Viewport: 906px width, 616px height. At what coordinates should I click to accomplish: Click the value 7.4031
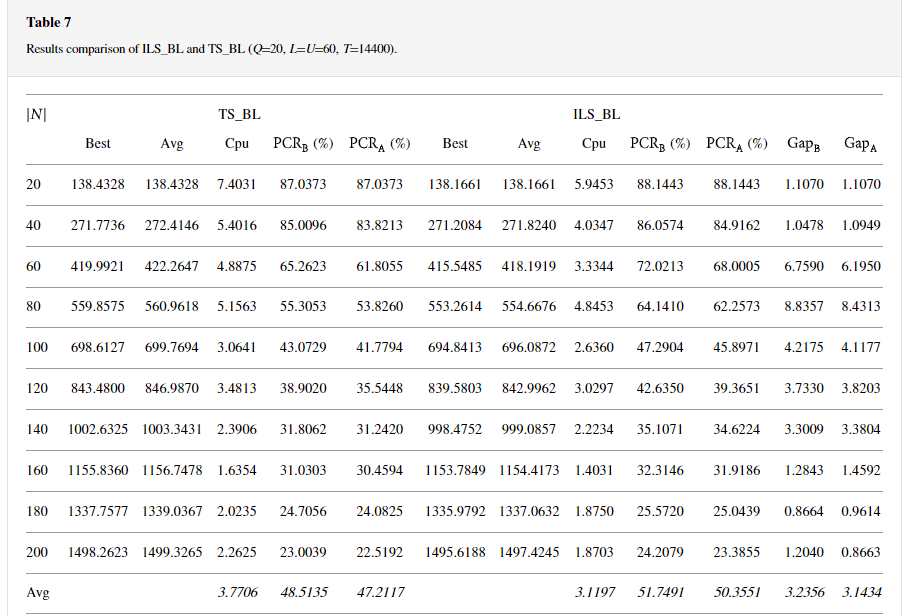pyautogui.click(x=236, y=184)
